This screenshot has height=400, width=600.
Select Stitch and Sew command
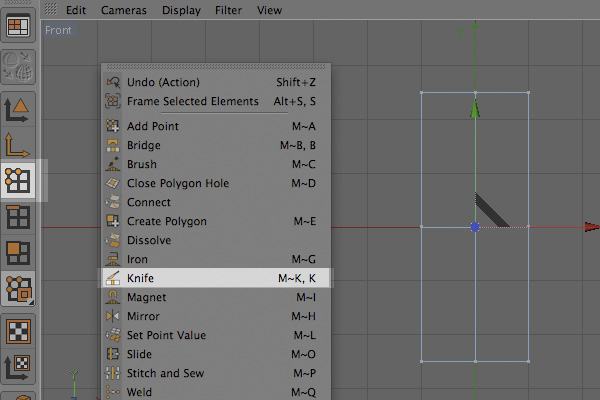pyautogui.click(x=217, y=373)
